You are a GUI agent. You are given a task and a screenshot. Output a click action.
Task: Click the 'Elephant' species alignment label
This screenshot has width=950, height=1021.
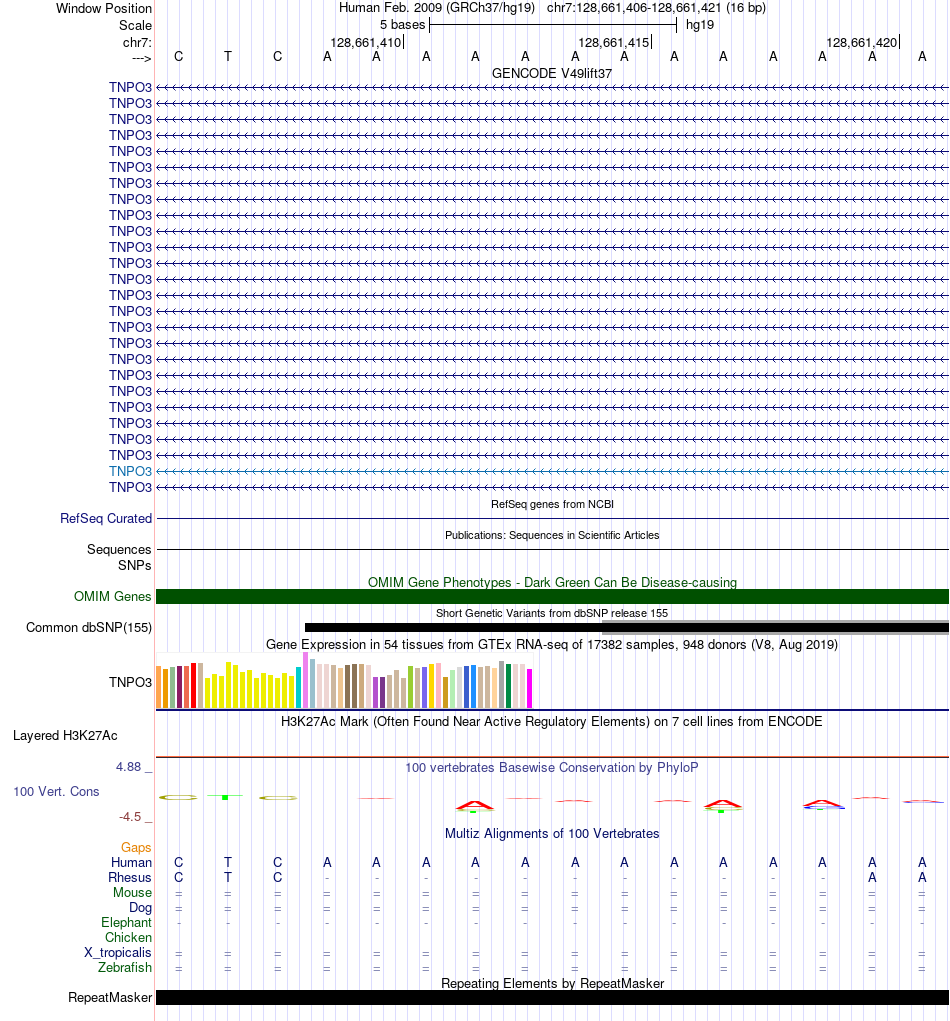point(126,923)
